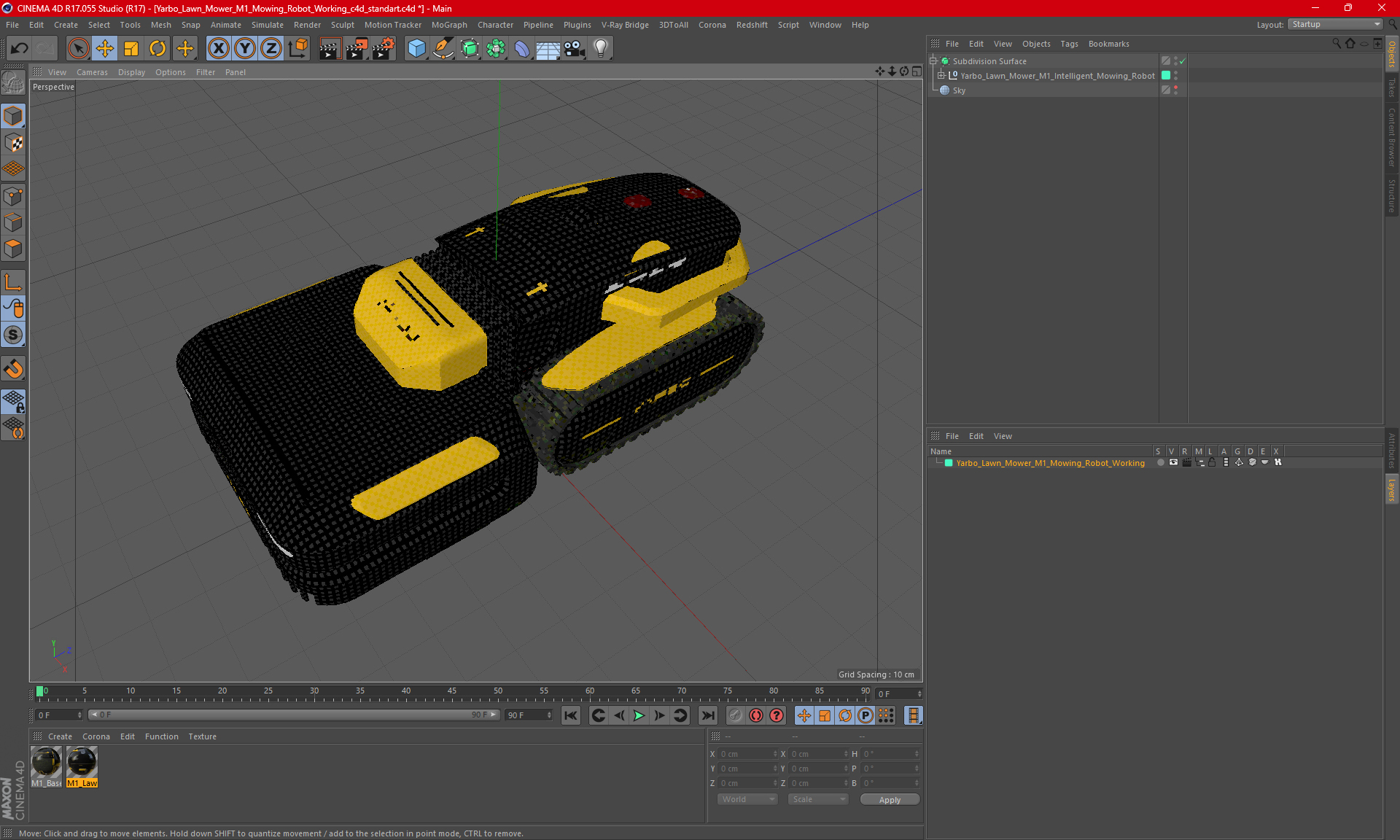Open the camera object tool
The width and height of the screenshot is (1400, 840).
coord(574,49)
